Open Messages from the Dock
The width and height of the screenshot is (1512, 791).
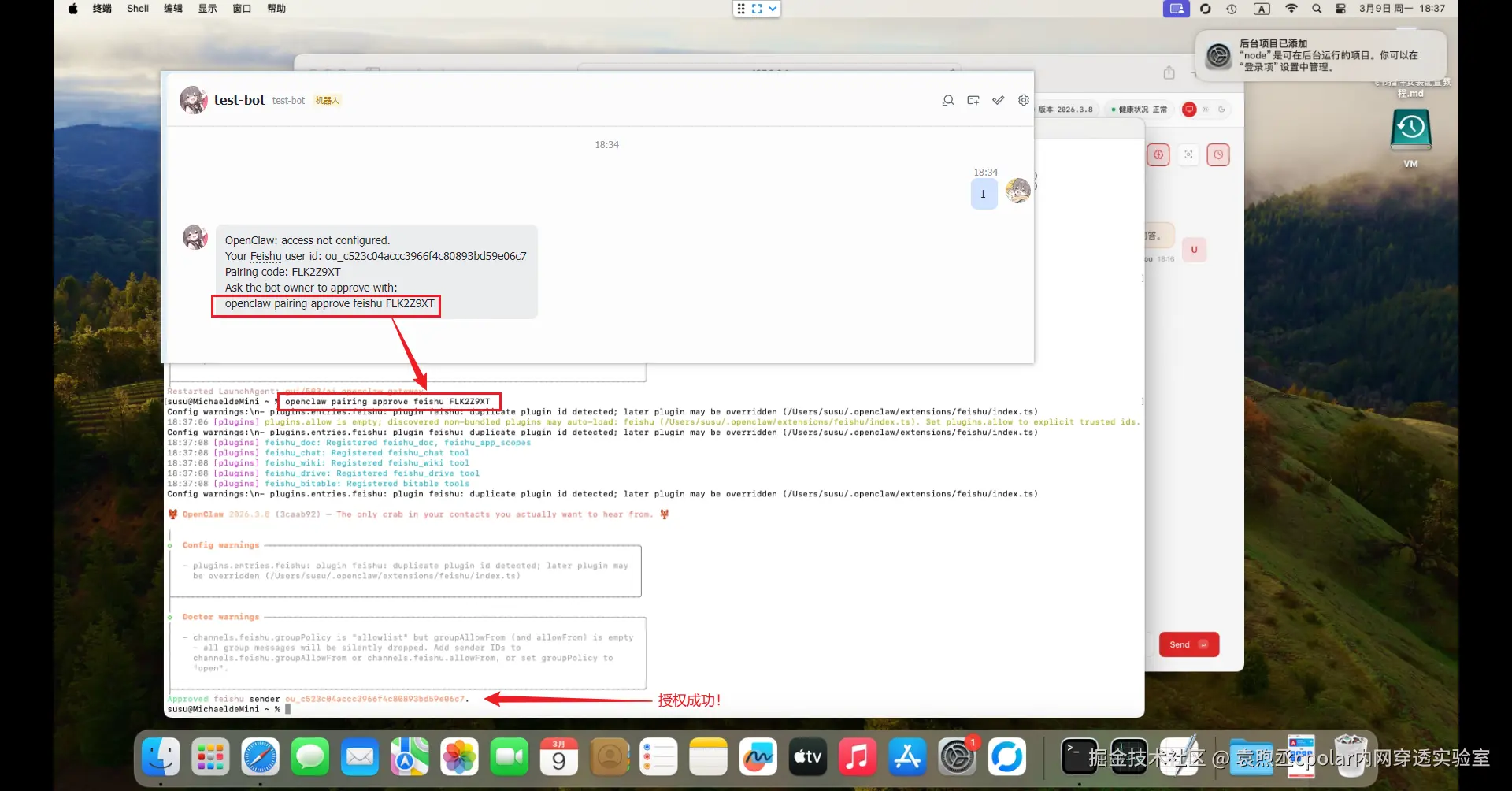(x=310, y=757)
